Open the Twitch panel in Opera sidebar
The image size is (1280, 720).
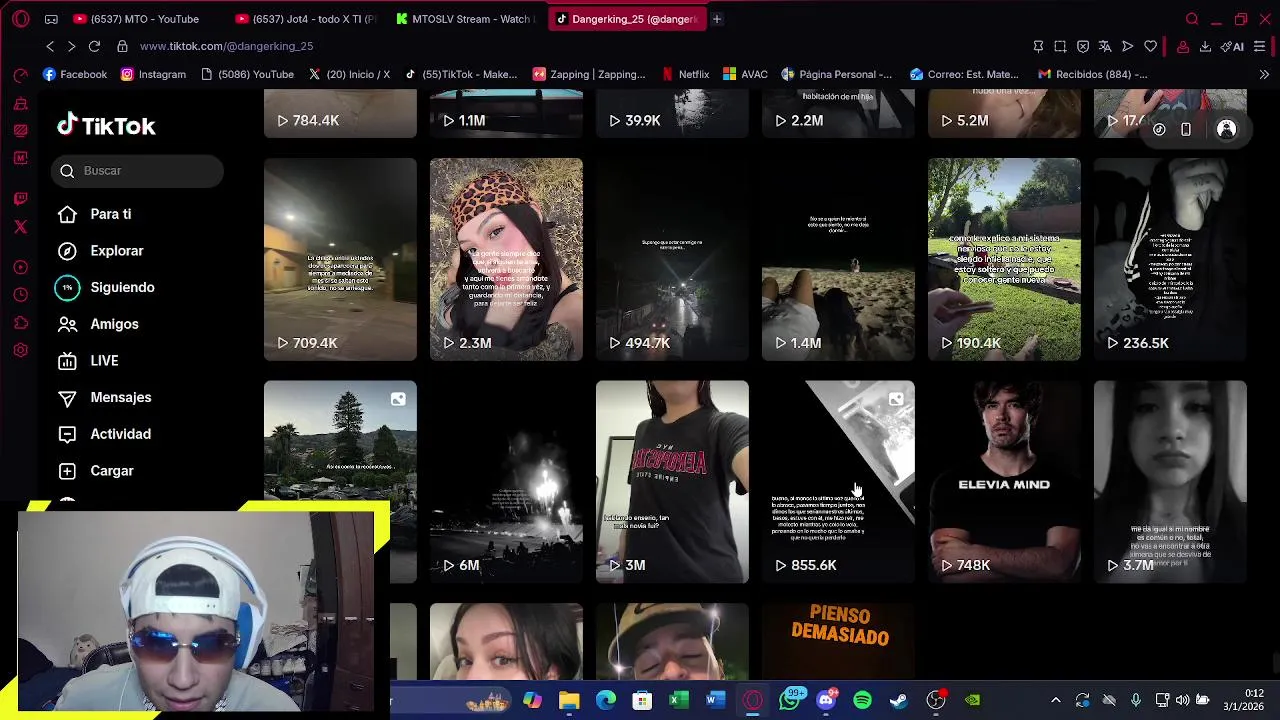coord(20,199)
